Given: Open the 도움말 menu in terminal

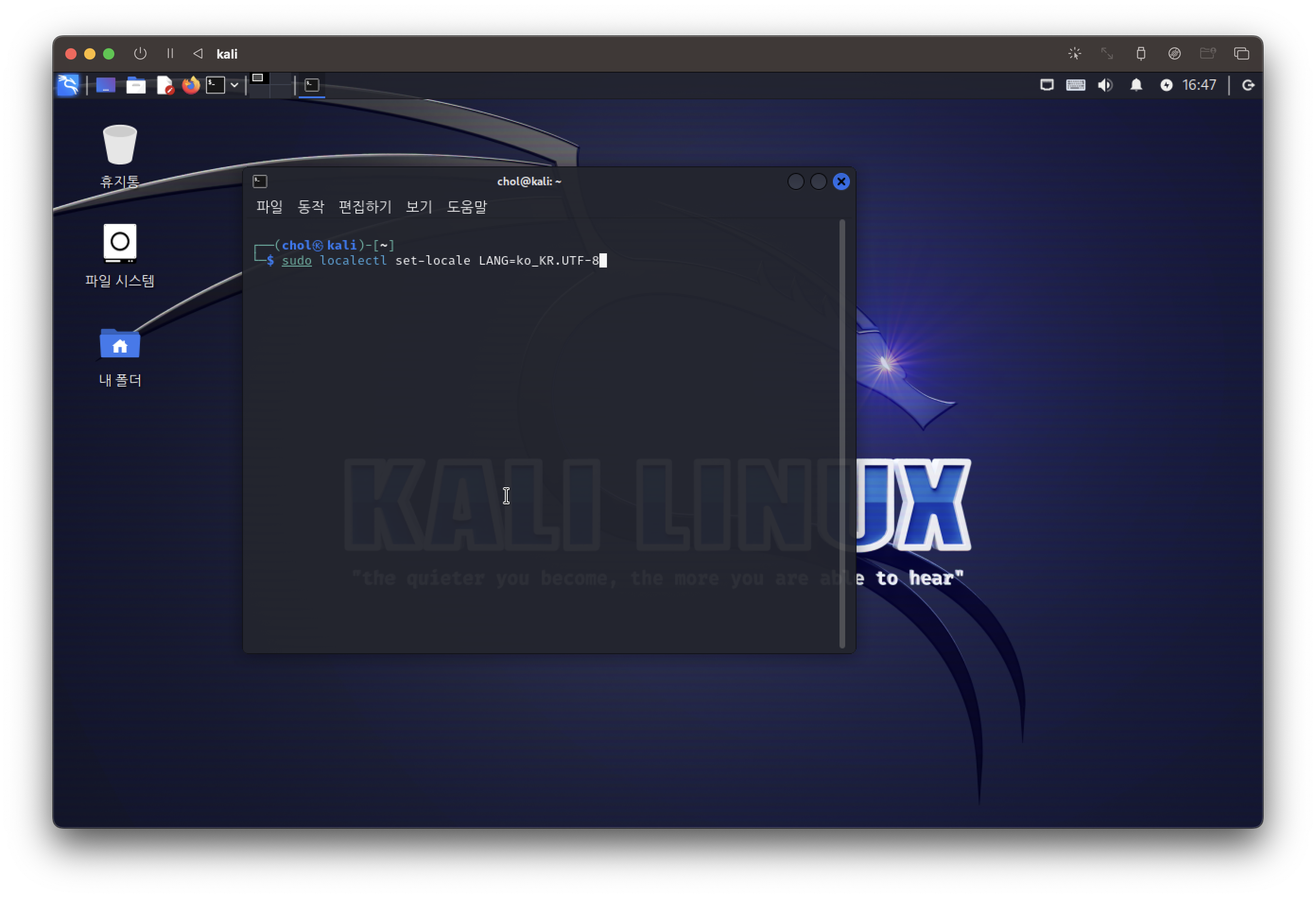Looking at the screenshot, I should click(x=467, y=207).
